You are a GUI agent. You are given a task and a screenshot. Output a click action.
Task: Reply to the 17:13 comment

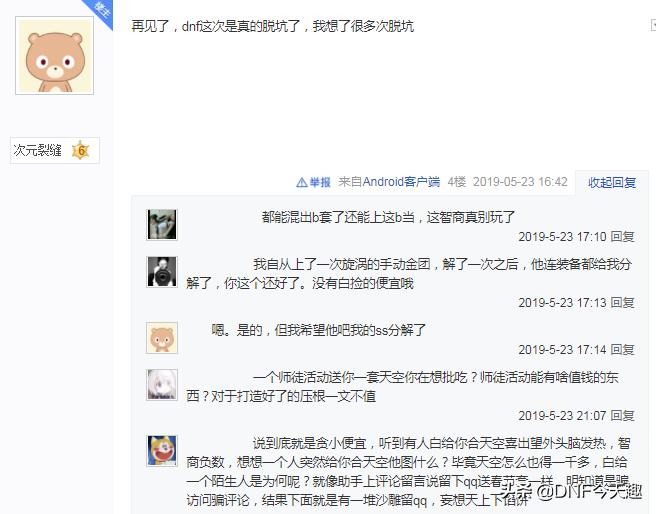[623, 302]
